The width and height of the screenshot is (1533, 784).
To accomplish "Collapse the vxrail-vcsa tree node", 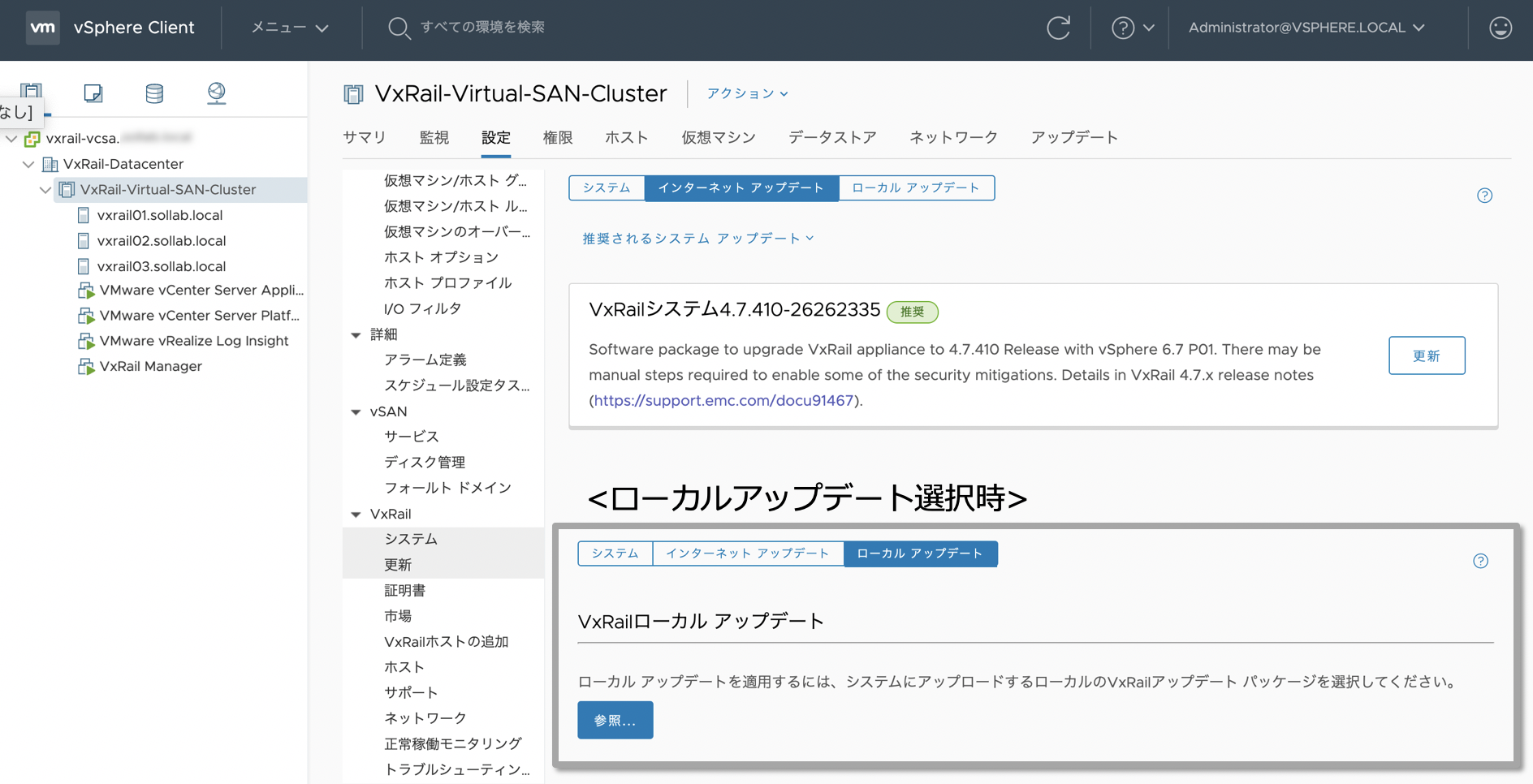I will click(x=11, y=139).
